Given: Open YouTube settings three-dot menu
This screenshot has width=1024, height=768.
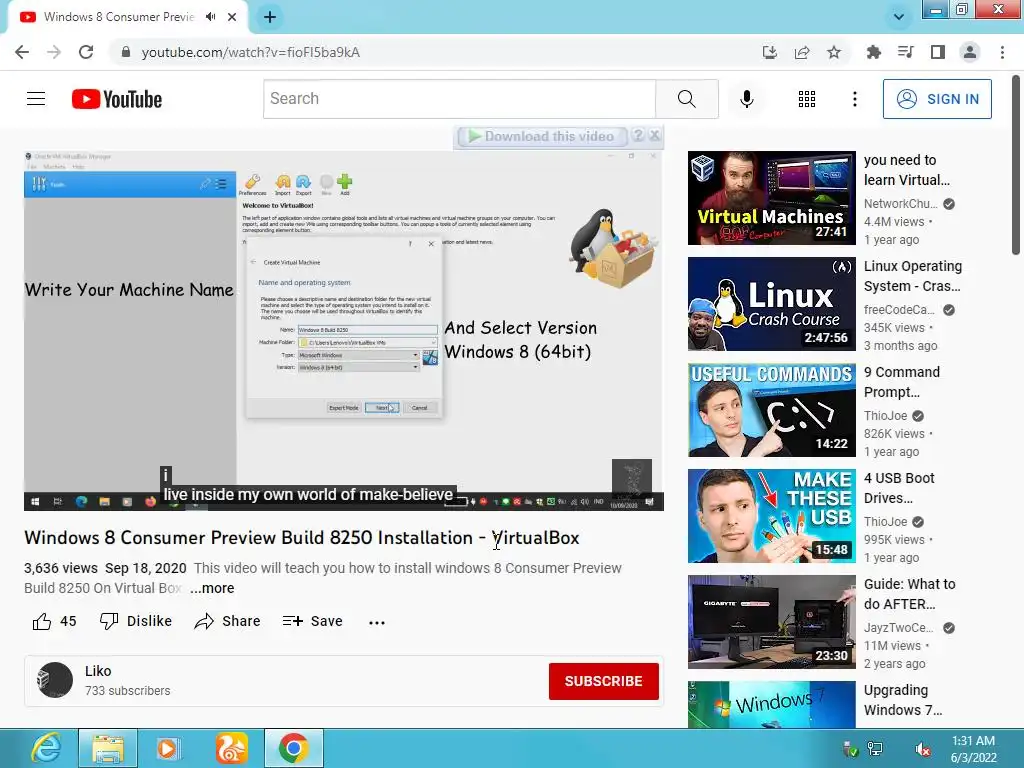Looking at the screenshot, I should 854,99.
